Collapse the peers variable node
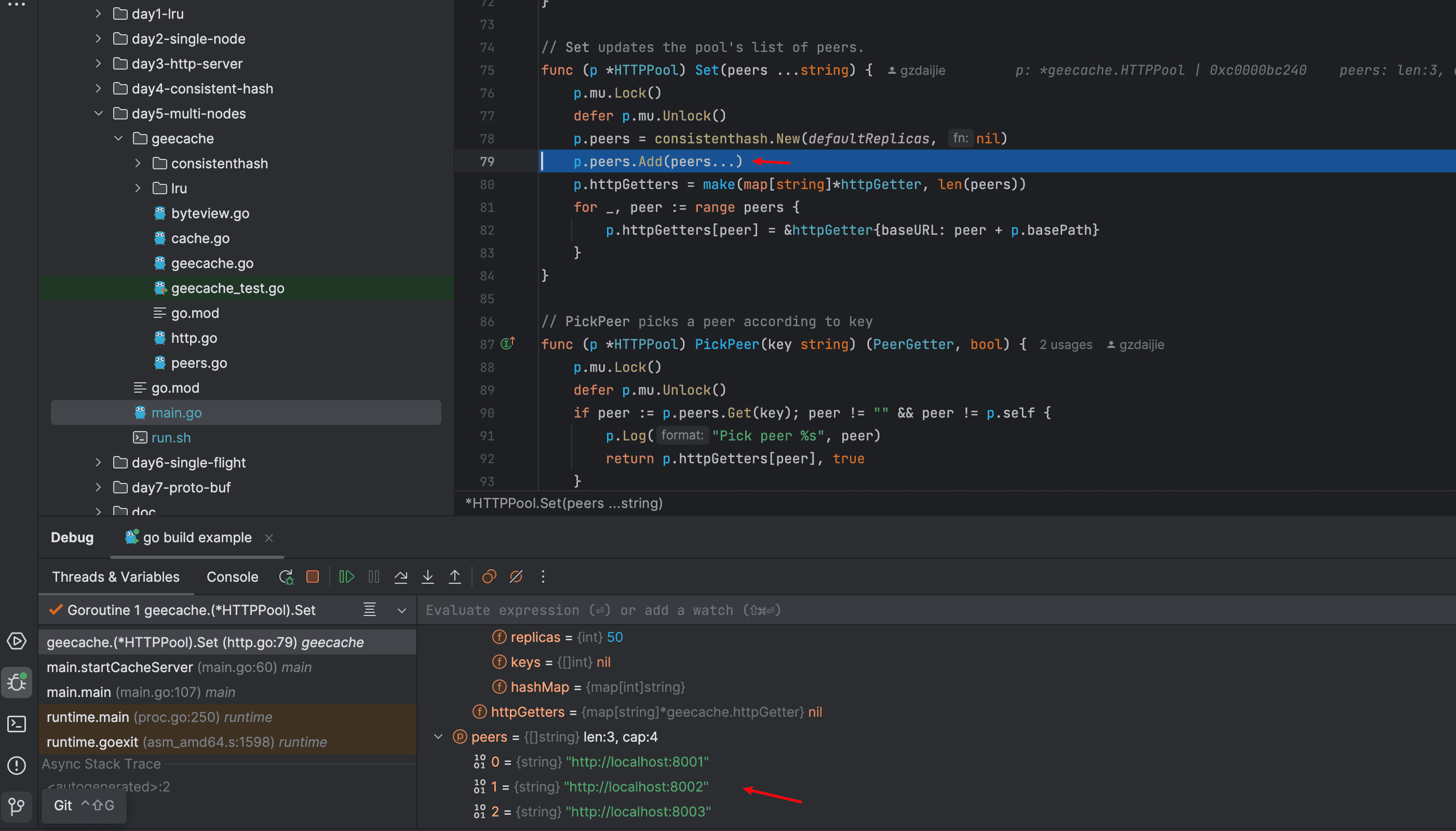This screenshot has width=1456, height=831. point(438,737)
